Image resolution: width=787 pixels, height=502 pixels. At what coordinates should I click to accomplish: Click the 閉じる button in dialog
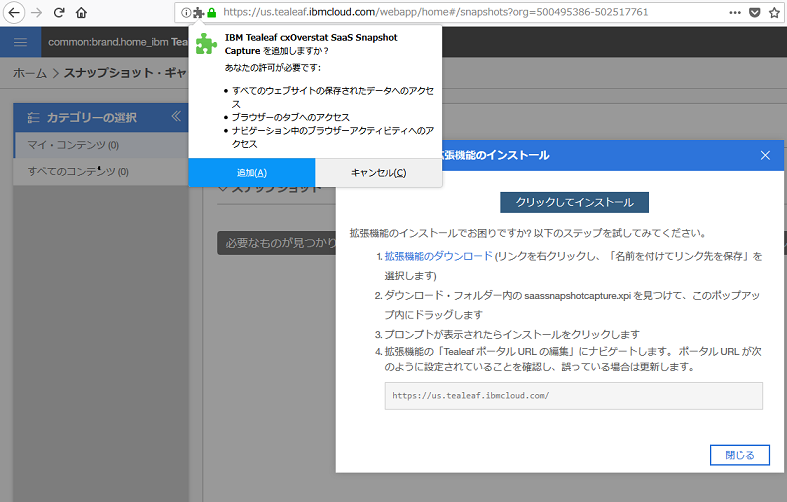(740, 455)
